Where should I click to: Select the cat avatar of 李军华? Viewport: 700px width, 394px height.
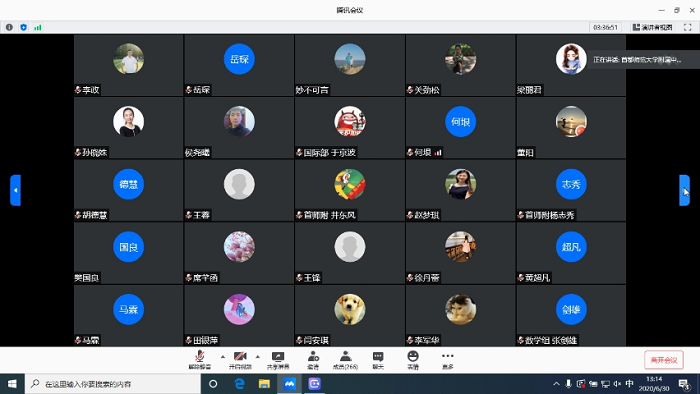pos(460,309)
